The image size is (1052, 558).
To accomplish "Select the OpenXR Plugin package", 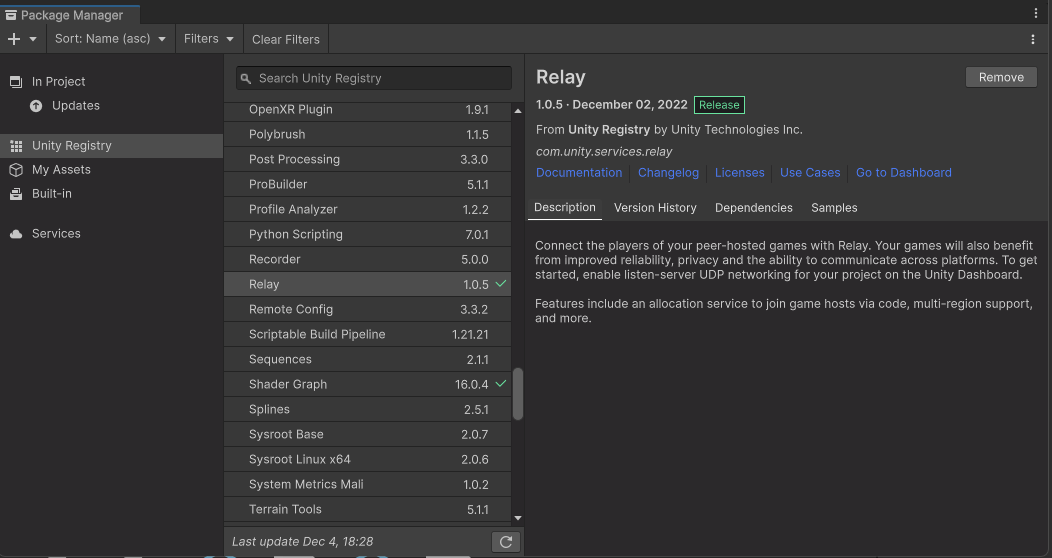I will click(368, 109).
